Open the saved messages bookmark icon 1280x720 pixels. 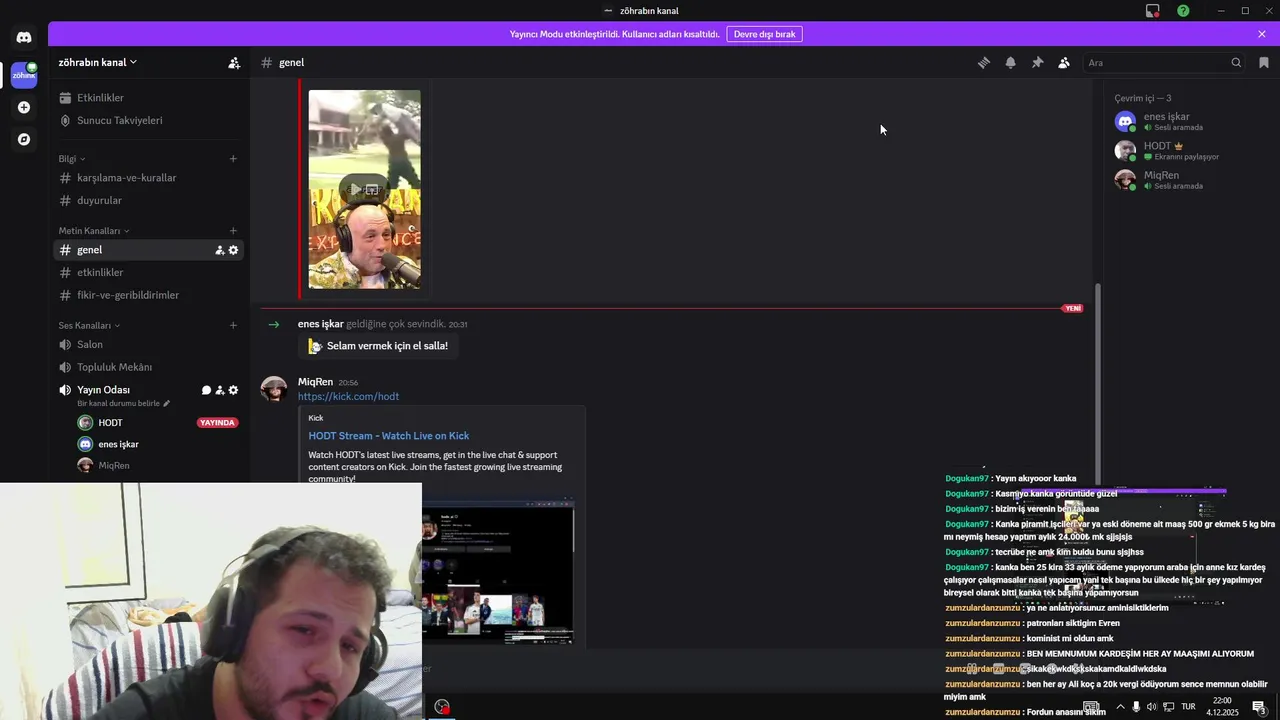1264,62
